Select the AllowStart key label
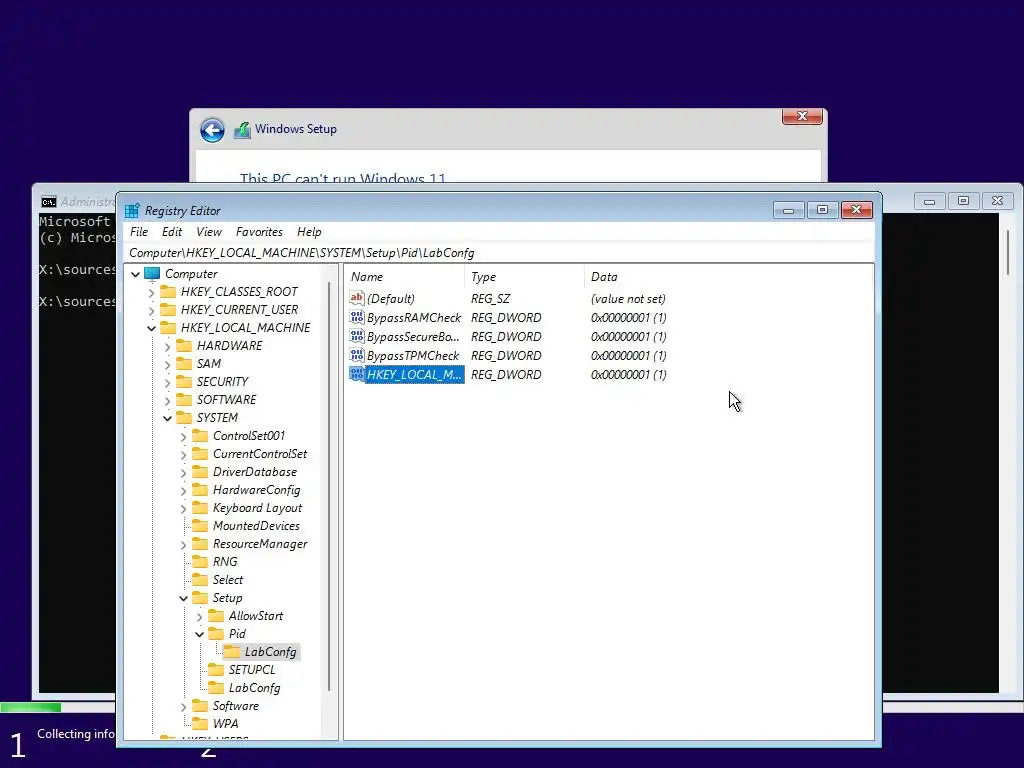 tap(255, 616)
